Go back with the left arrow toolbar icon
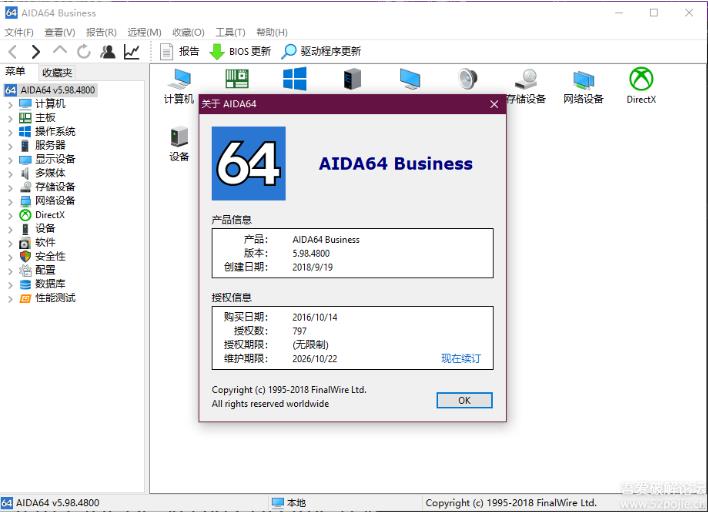 13,52
